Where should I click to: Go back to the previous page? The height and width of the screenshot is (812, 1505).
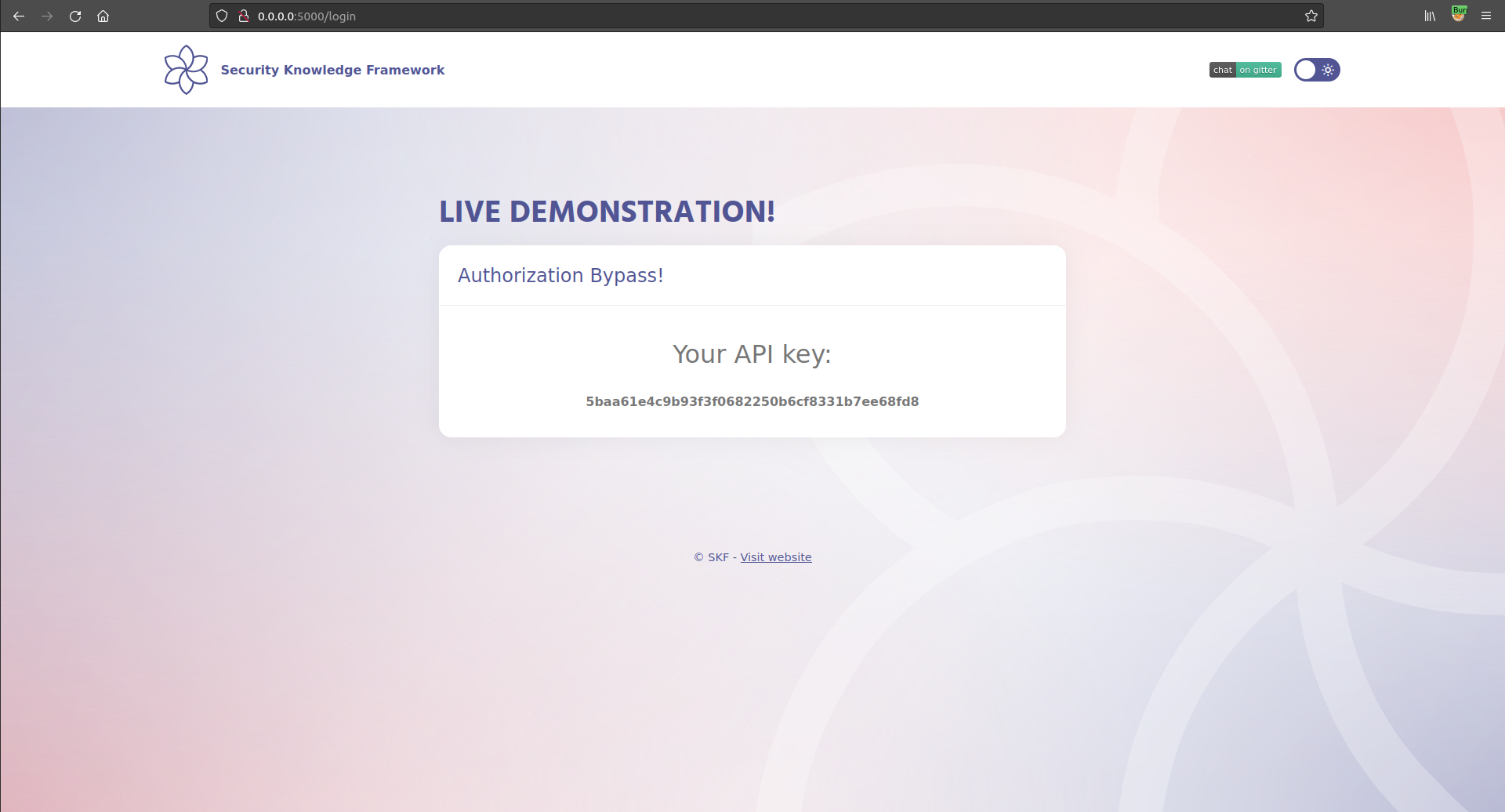click(x=19, y=16)
